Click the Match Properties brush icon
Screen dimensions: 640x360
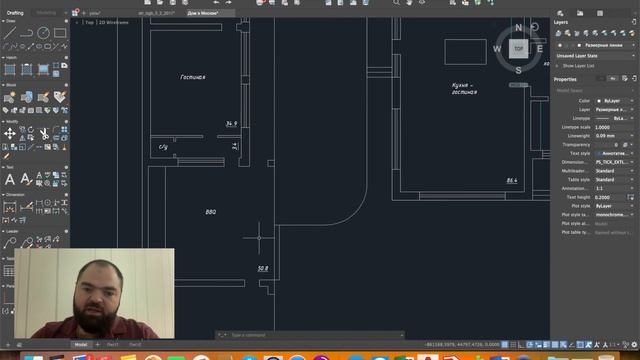click(x=6, y=156)
